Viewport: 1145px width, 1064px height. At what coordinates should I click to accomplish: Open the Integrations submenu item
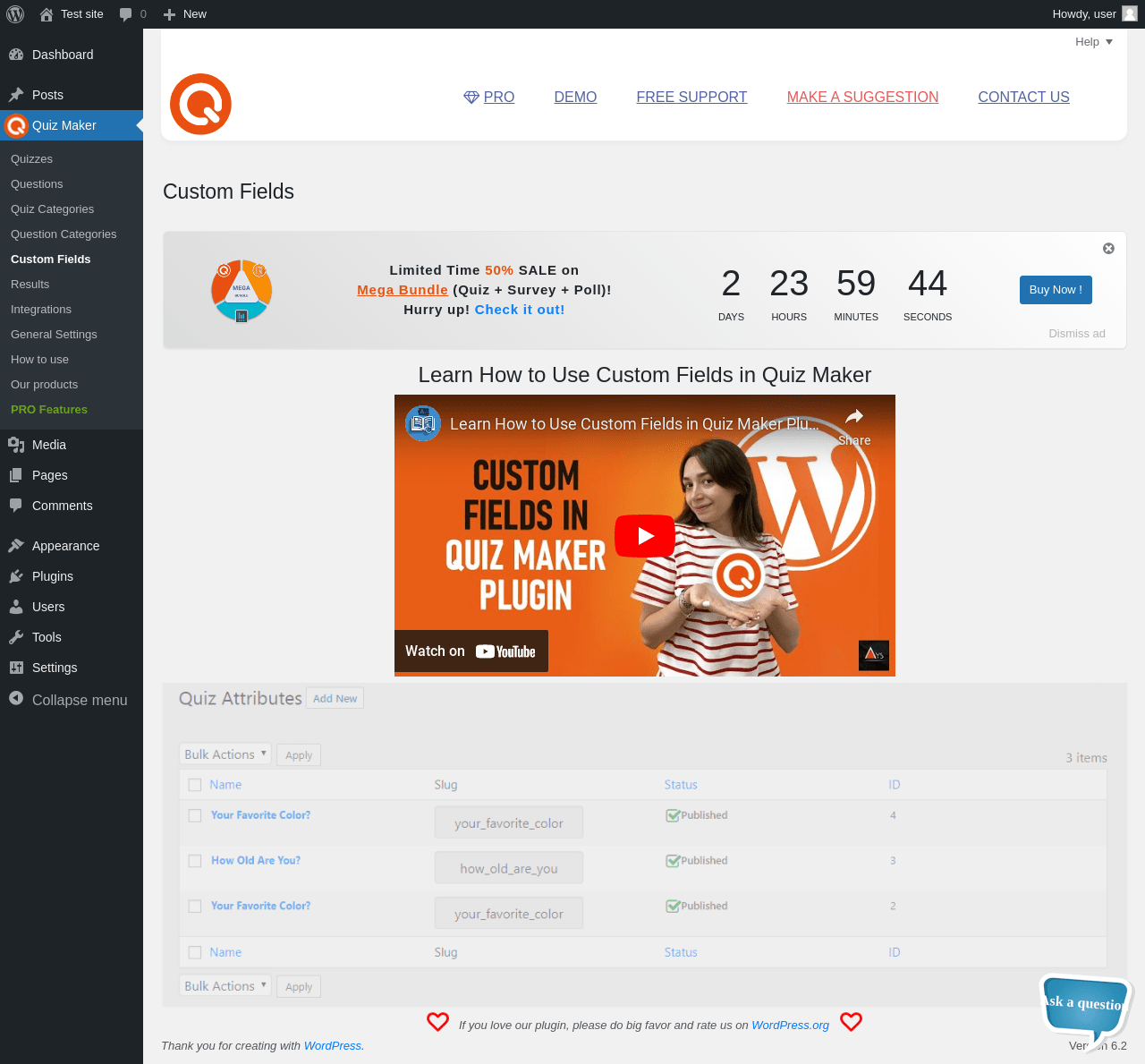point(41,310)
